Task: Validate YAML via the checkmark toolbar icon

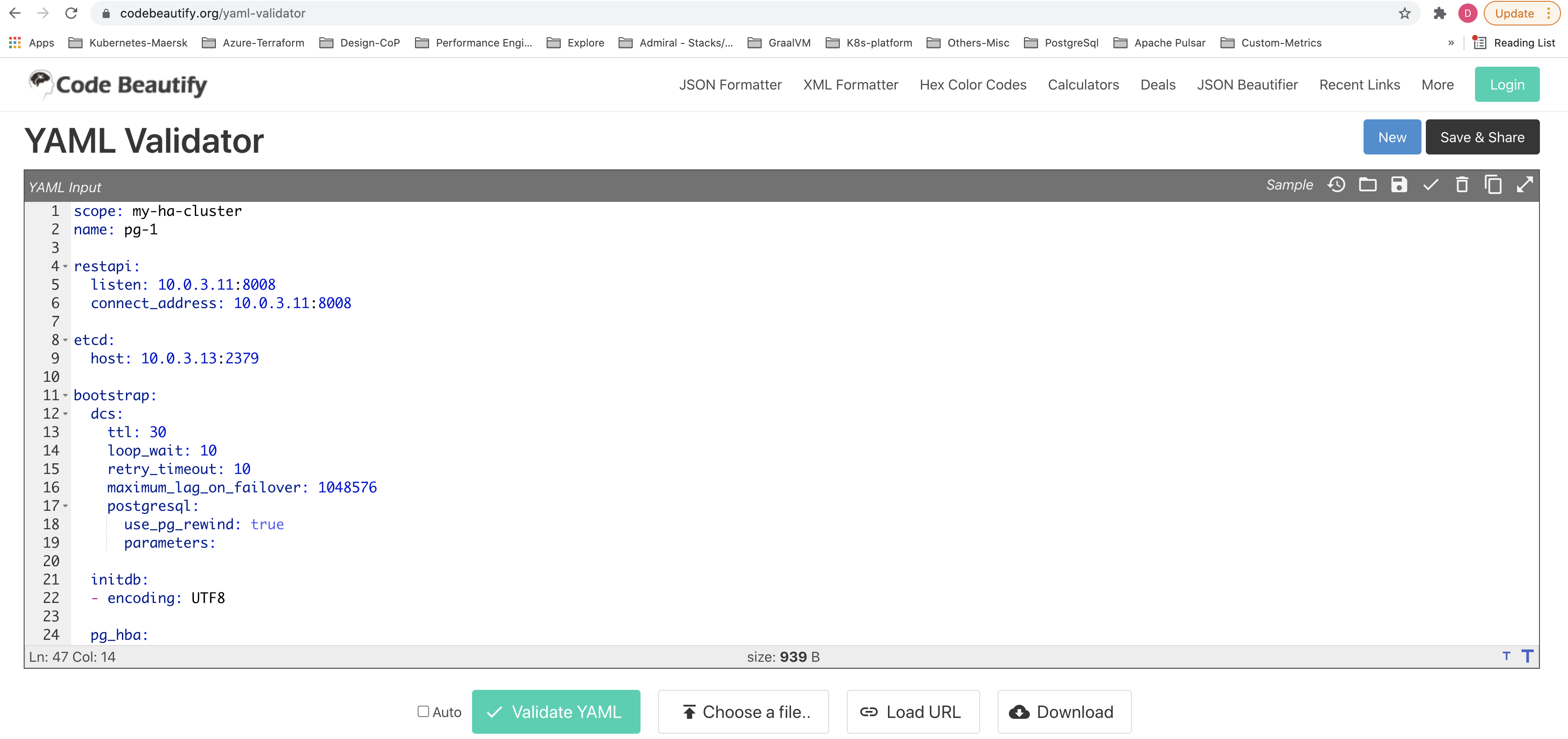Action: point(1431,184)
